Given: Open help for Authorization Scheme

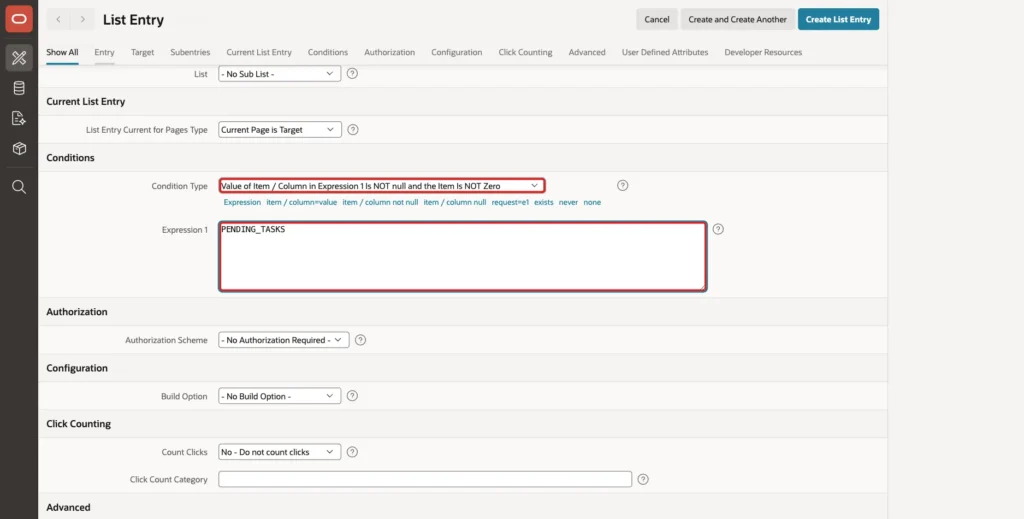Looking at the screenshot, I should pyautogui.click(x=360, y=340).
